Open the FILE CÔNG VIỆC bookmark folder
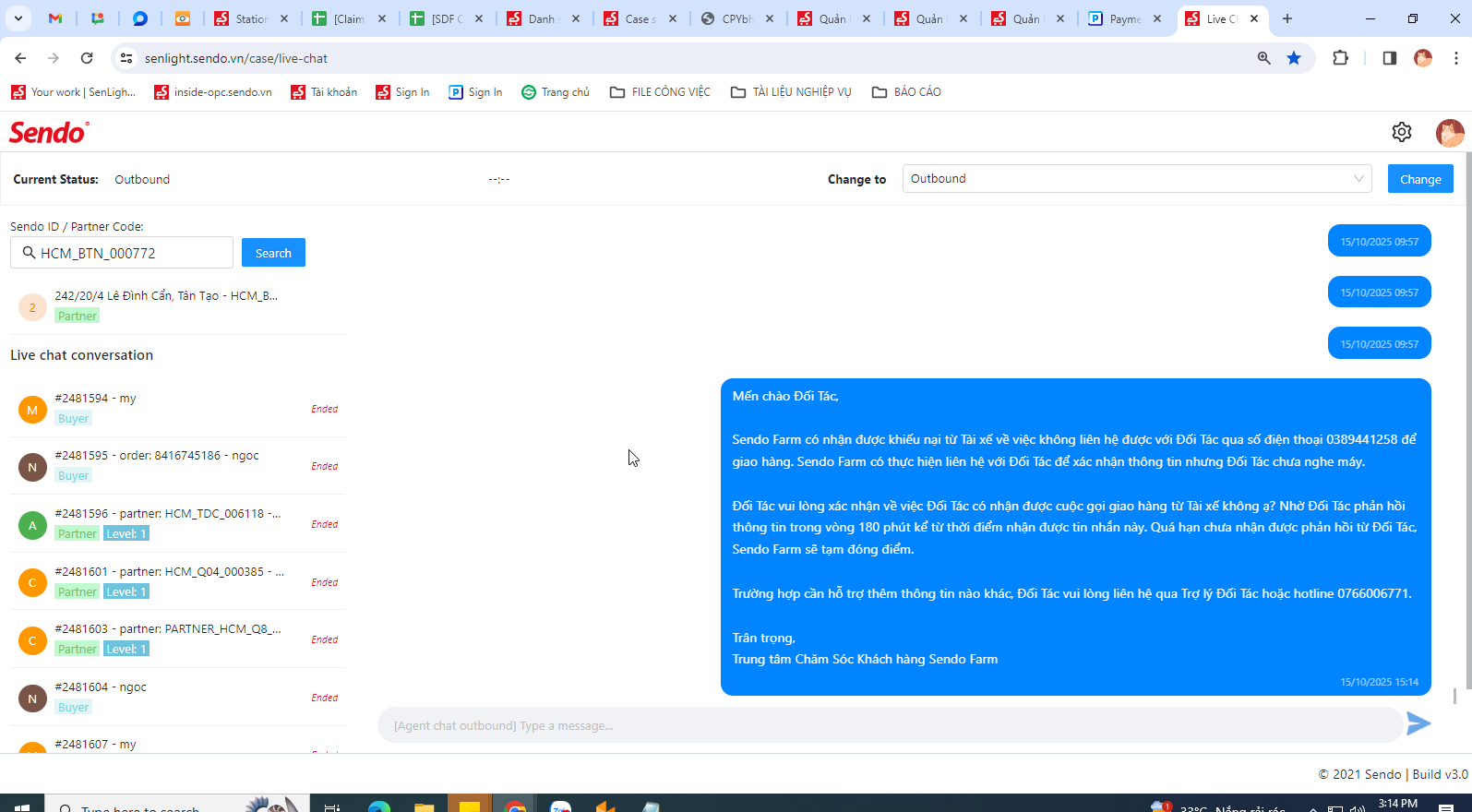 (x=660, y=92)
